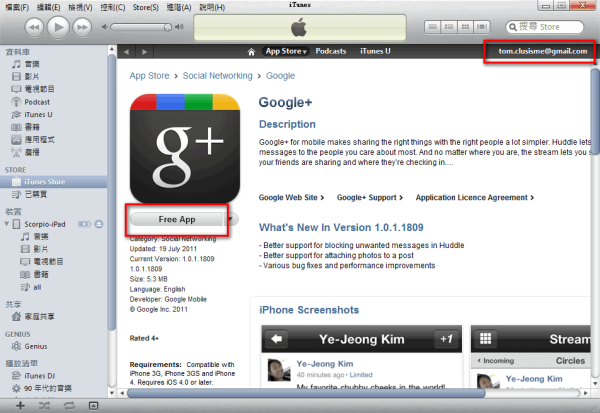Switch to album list view icon
600x413 pixels.
[449, 27]
